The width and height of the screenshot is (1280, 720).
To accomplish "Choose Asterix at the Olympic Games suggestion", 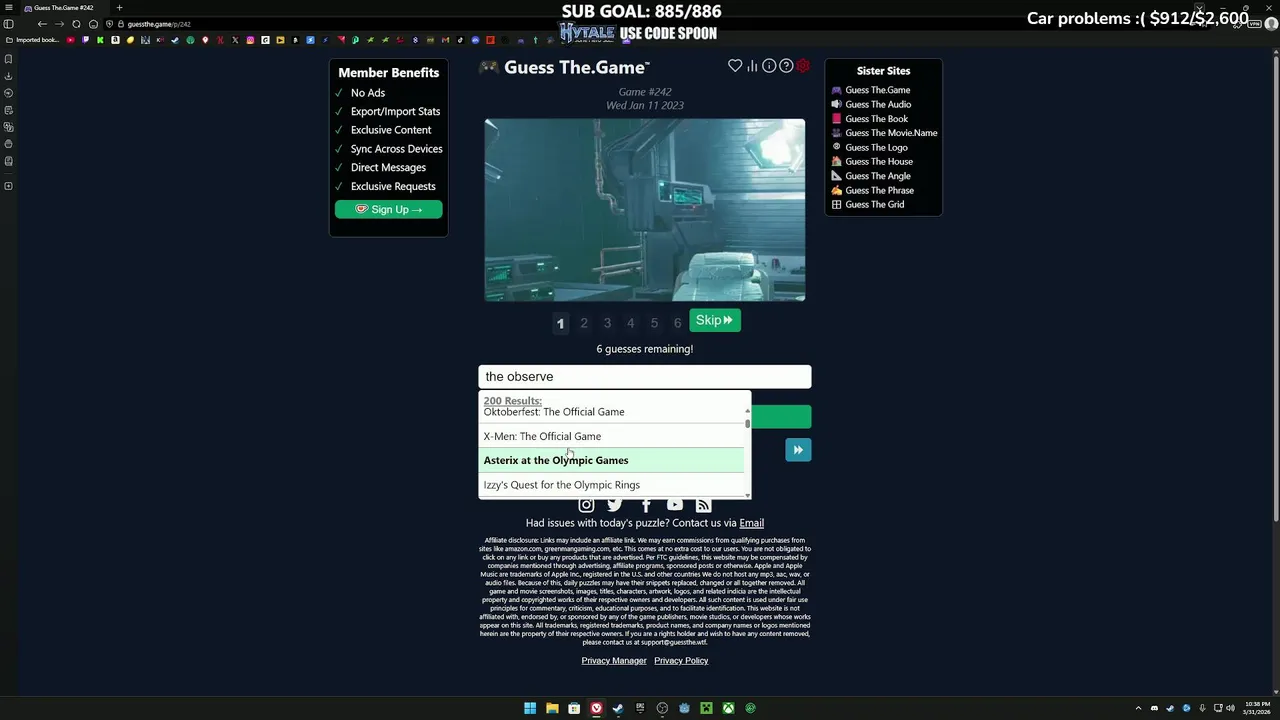I will click(x=612, y=460).
